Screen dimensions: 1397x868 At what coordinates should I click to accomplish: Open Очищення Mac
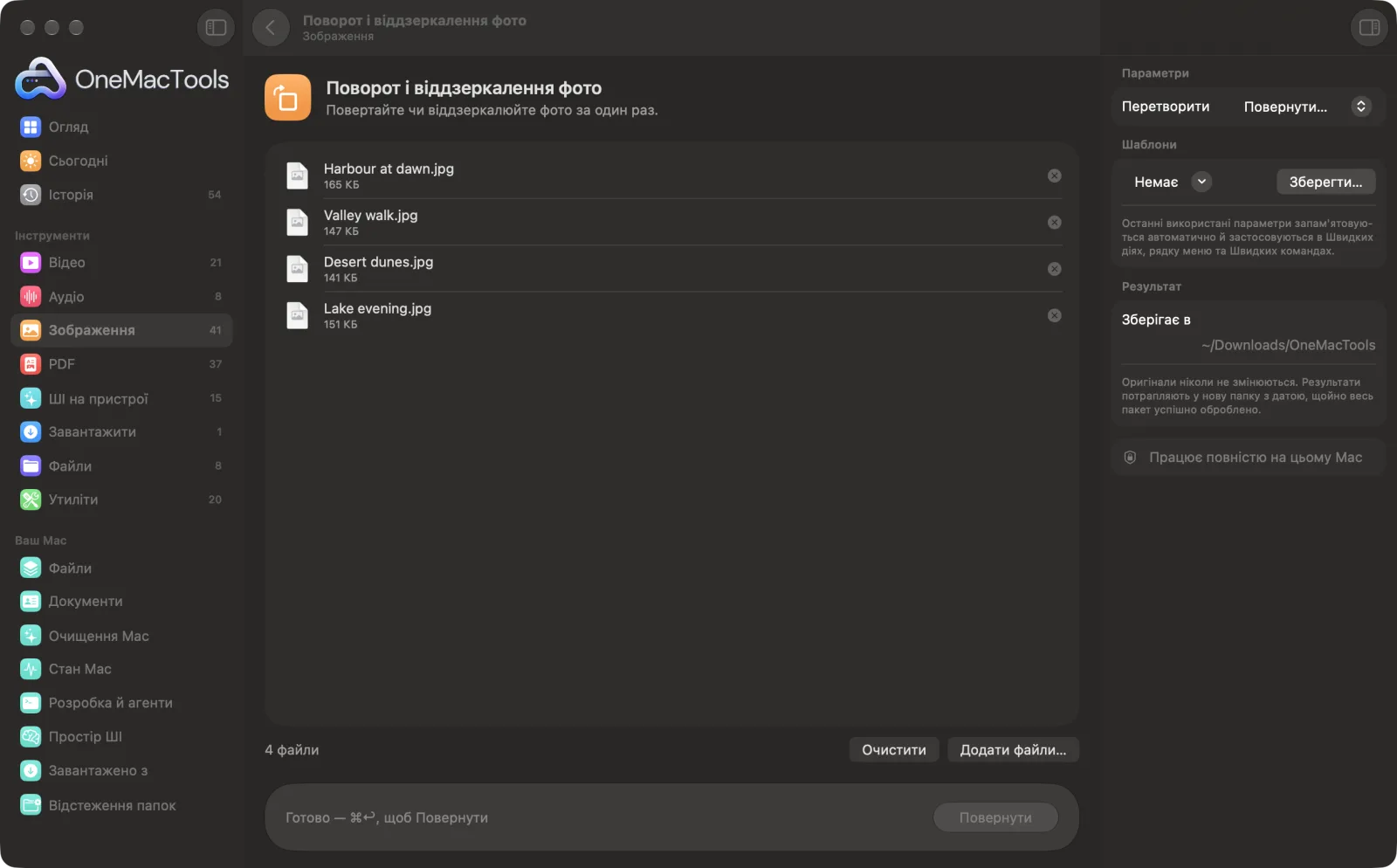click(x=121, y=636)
